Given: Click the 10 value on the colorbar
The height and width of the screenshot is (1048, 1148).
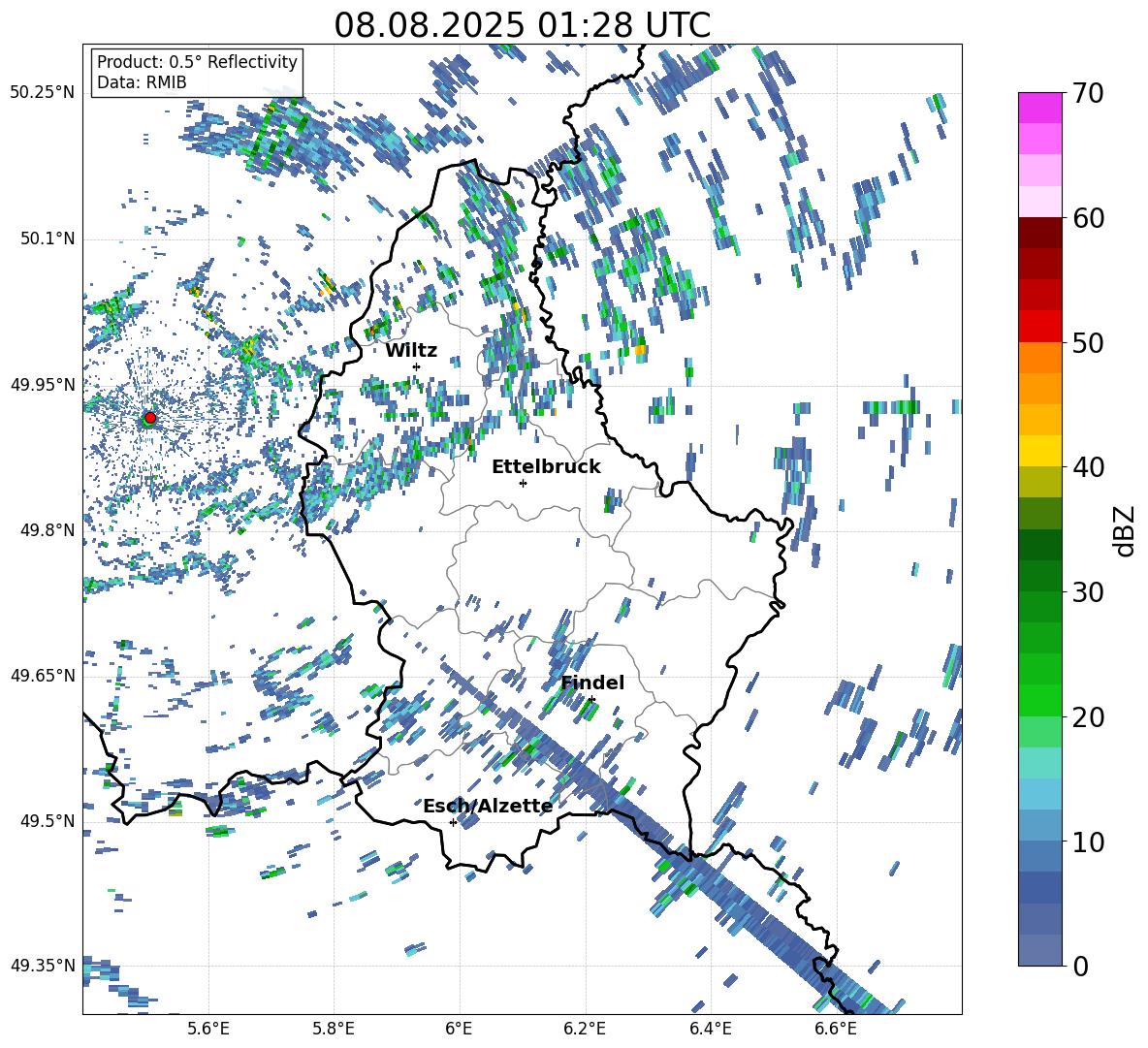Looking at the screenshot, I should pyautogui.click(x=1088, y=842).
